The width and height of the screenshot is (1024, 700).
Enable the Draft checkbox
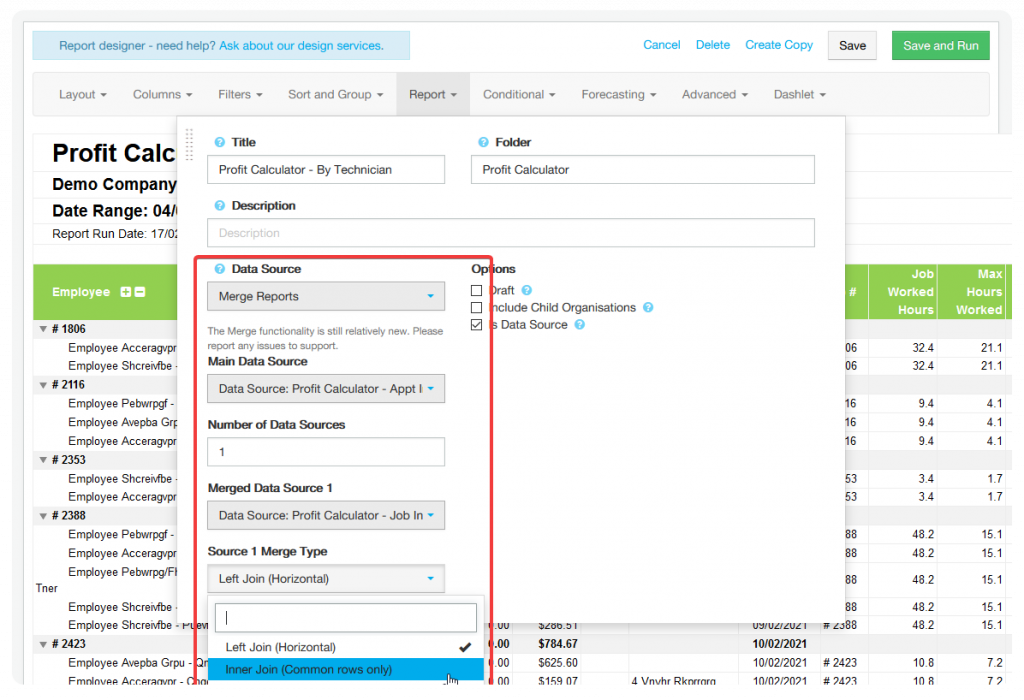477,290
